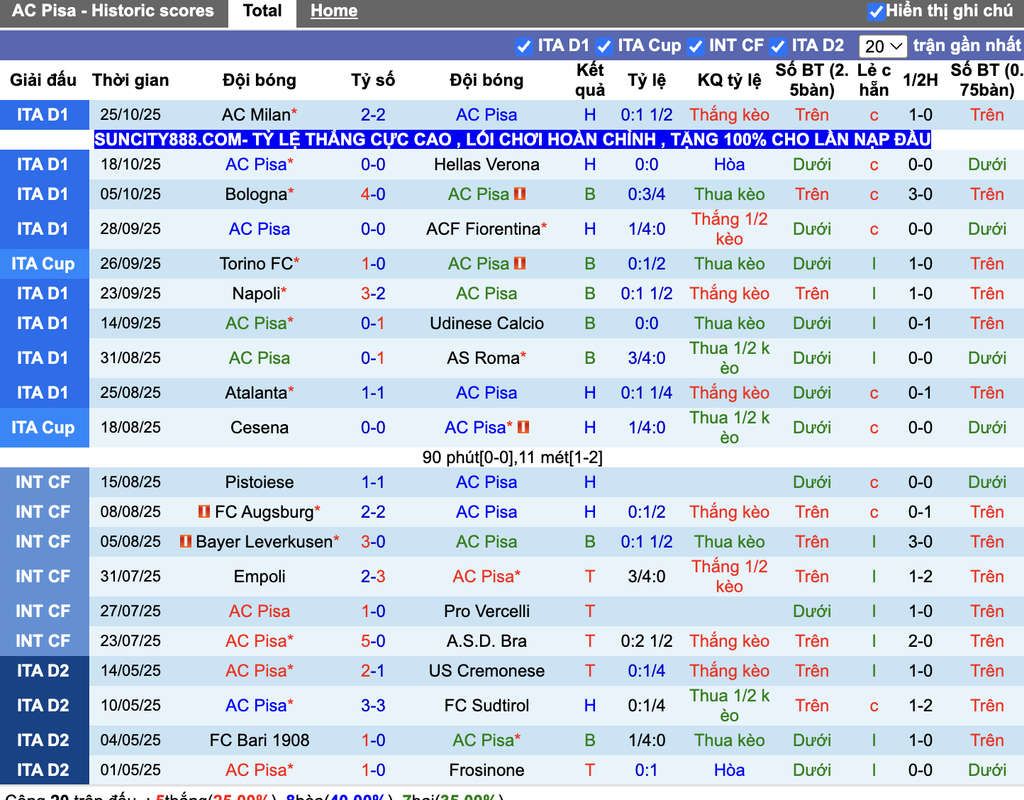Select the ITA Cup league cell dated 26/09/25
This screenshot has width=1024, height=800.
(43, 264)
